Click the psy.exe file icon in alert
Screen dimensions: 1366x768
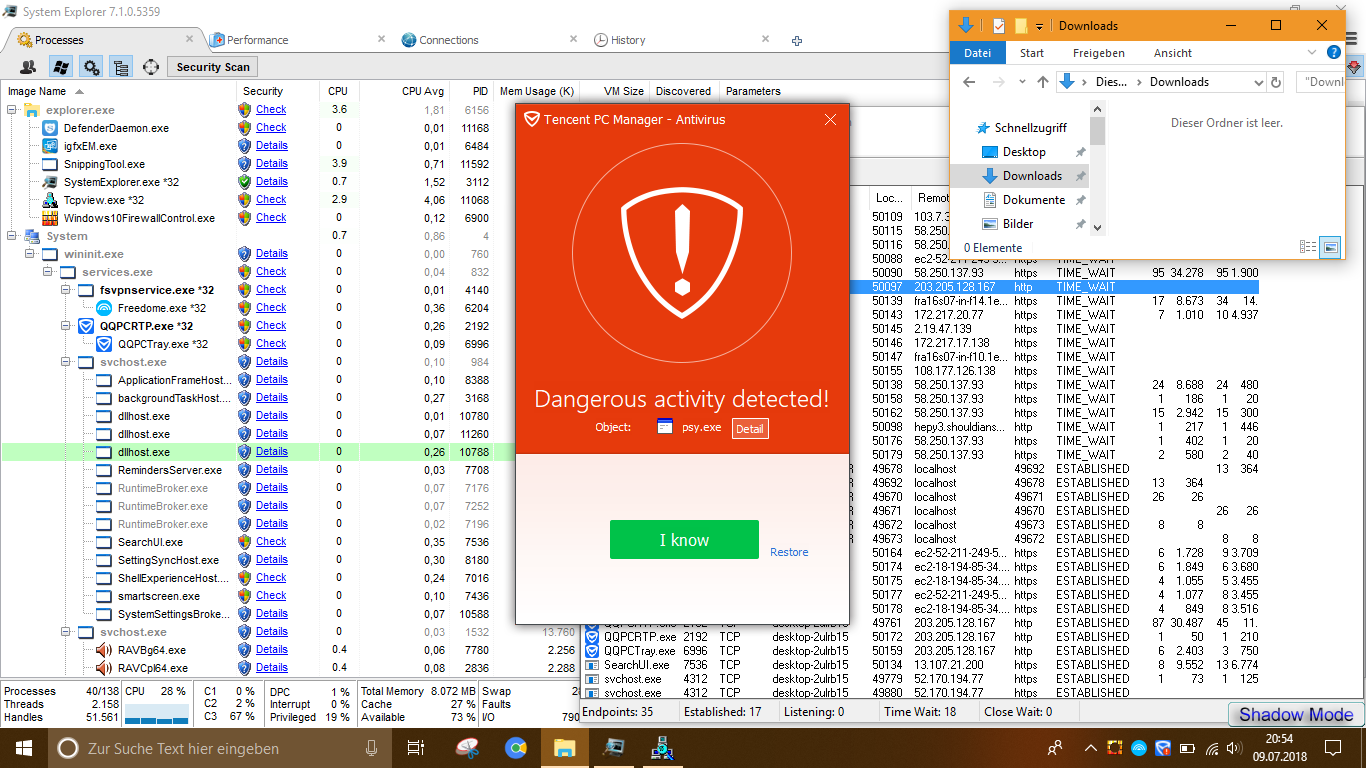coord(665,427)
